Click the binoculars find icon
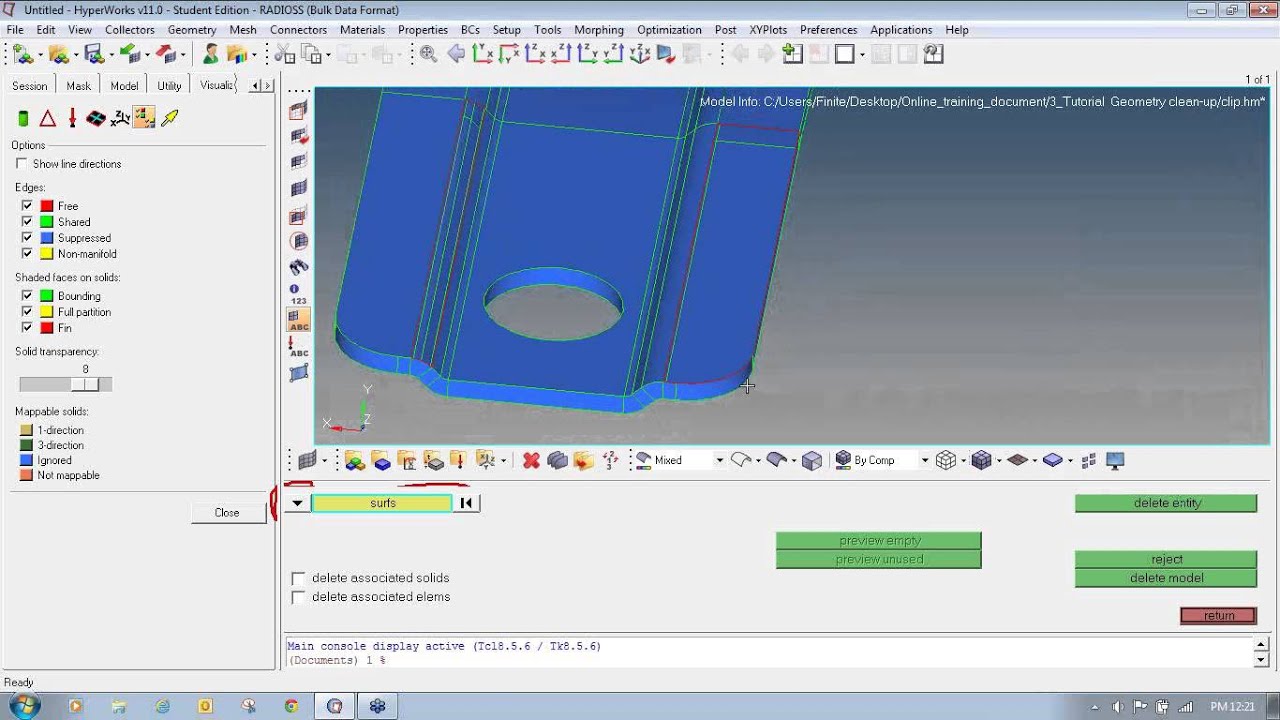Viewport: 1280px width, 720px height. pos(298,267)
